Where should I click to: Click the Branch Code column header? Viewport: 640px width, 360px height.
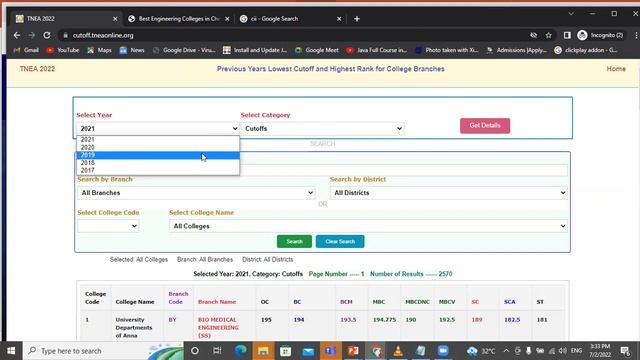click(178, 298)
